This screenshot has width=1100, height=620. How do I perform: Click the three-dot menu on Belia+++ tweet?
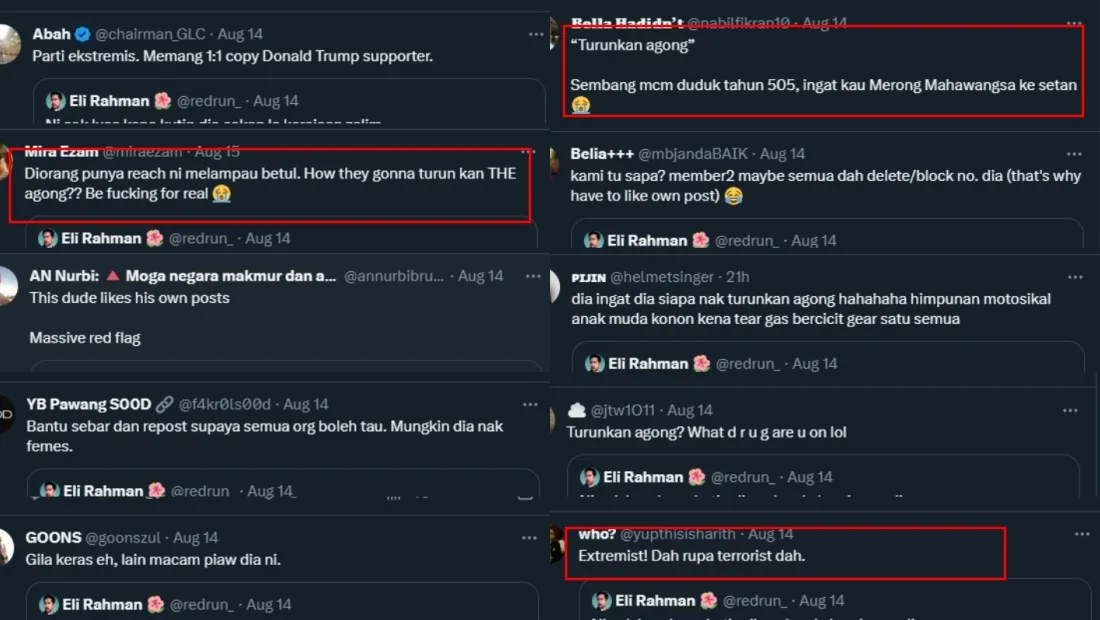[x=1073, y=154]
